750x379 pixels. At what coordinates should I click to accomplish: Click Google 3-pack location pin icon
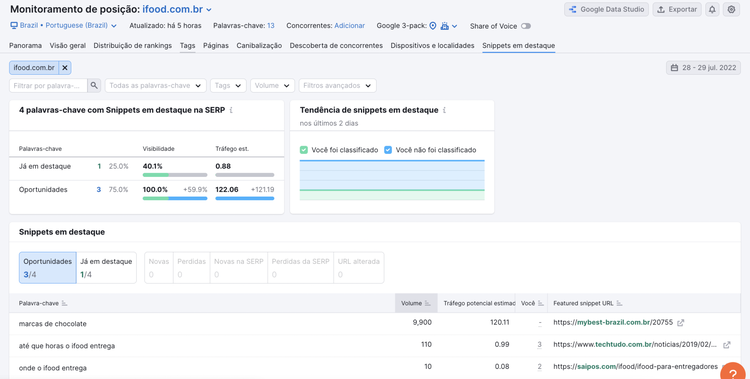433,26
